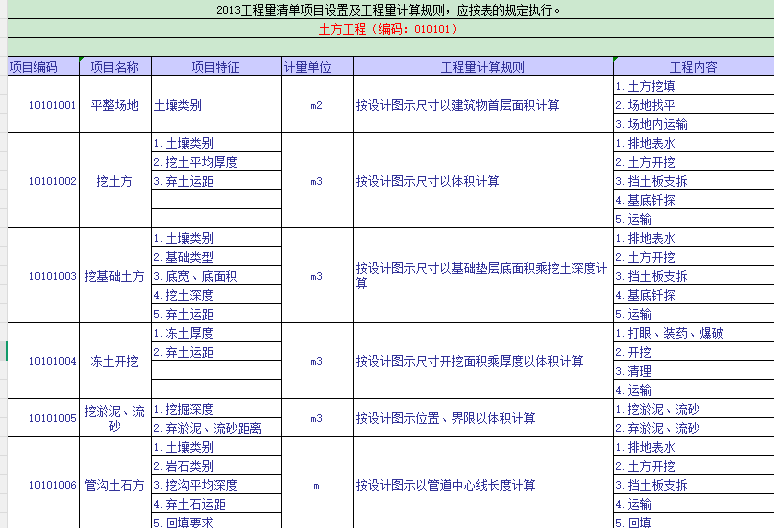Click cell 1.打眼、装药、爆破
774x528 pixels.
[694, 333]
